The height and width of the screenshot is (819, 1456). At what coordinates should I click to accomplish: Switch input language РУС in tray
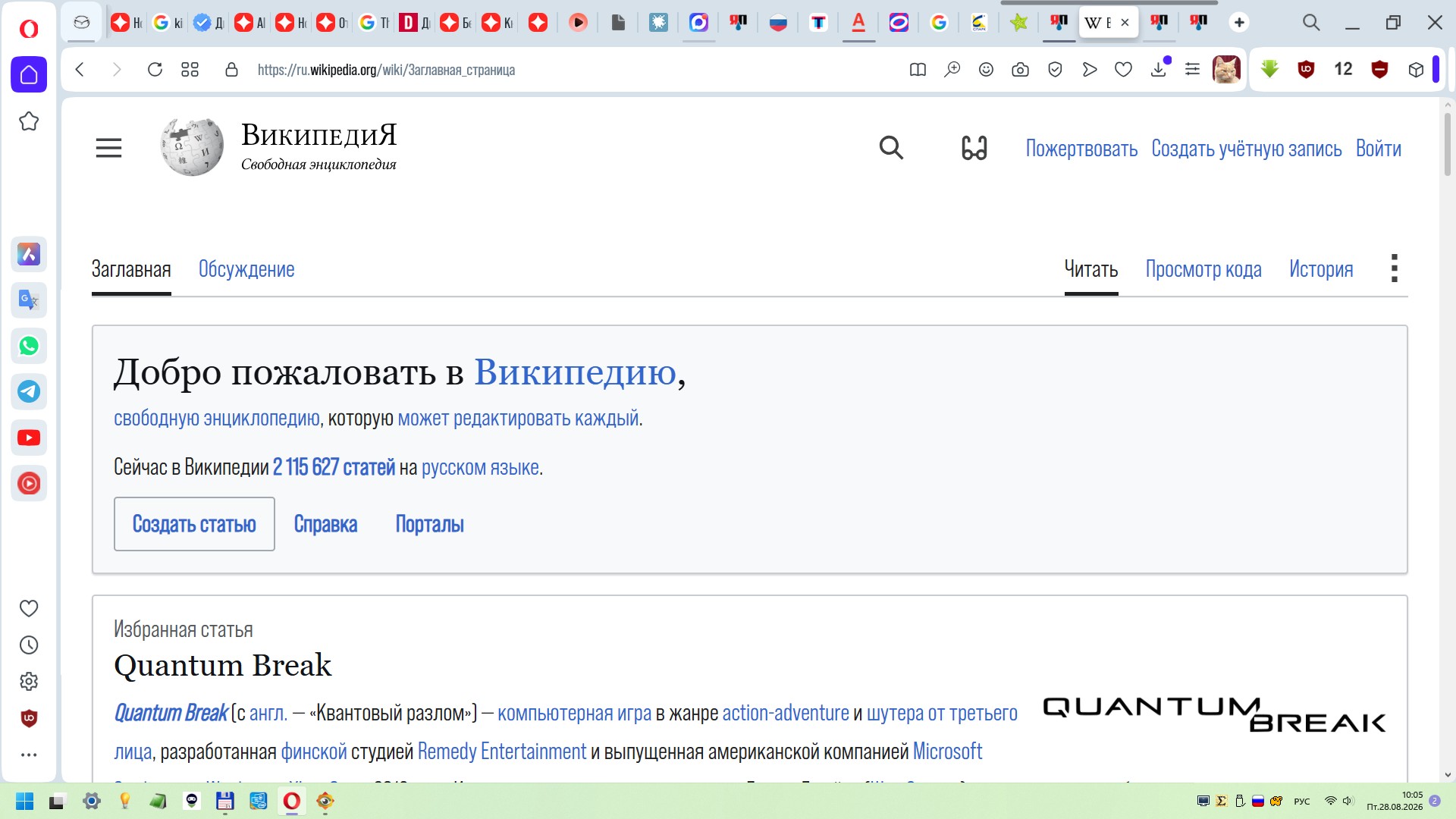pyautogui.click(x=1301, y=802)
